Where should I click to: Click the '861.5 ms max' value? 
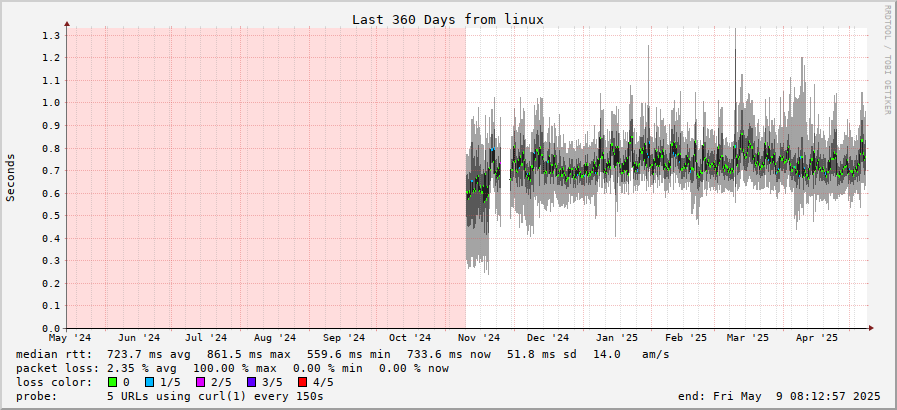[x=248, y=355]
